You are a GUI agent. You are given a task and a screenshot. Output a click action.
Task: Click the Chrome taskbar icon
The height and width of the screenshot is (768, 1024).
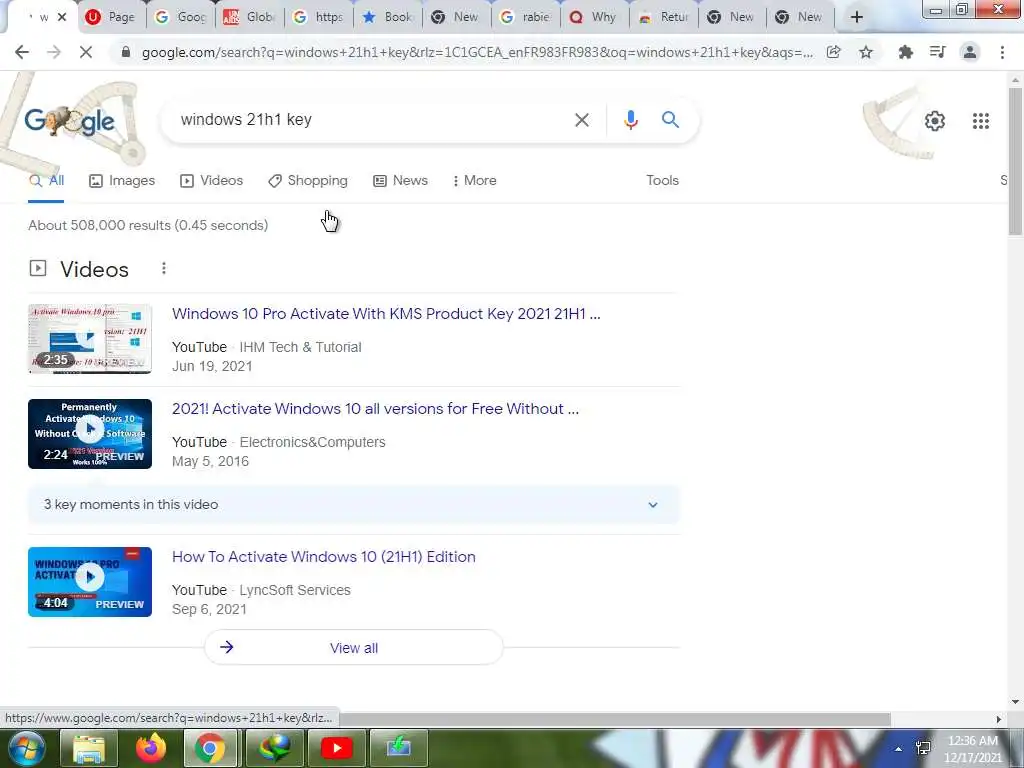(x=210, y=748)
